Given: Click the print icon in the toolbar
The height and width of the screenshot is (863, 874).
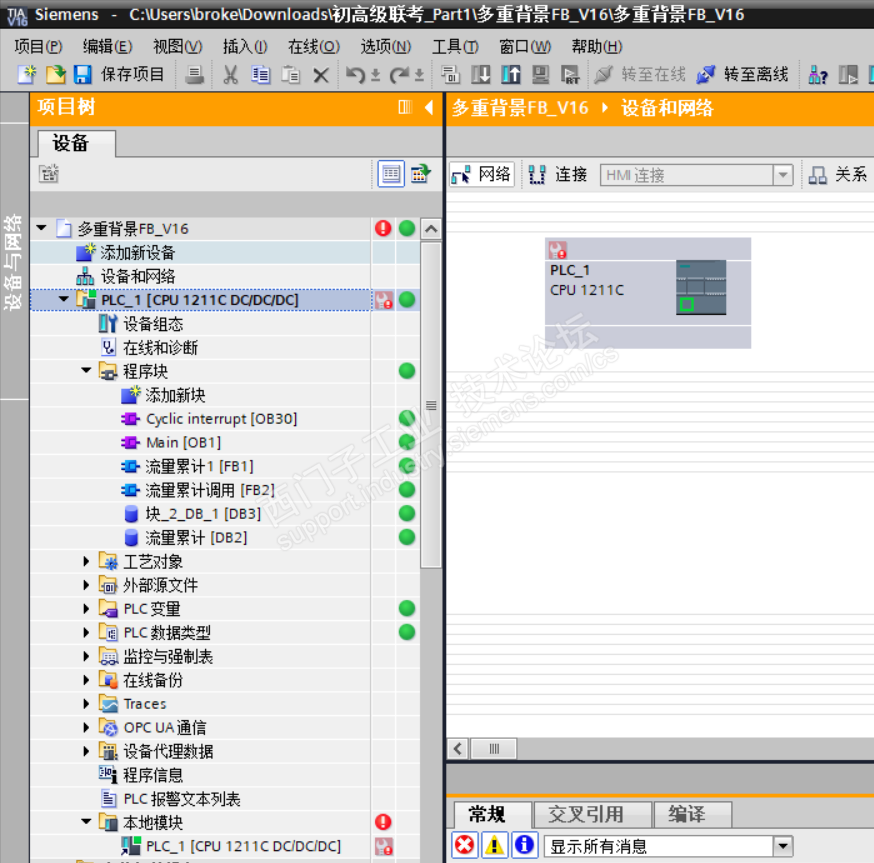Looking at the screenshot, I should (x=194, y=75).
